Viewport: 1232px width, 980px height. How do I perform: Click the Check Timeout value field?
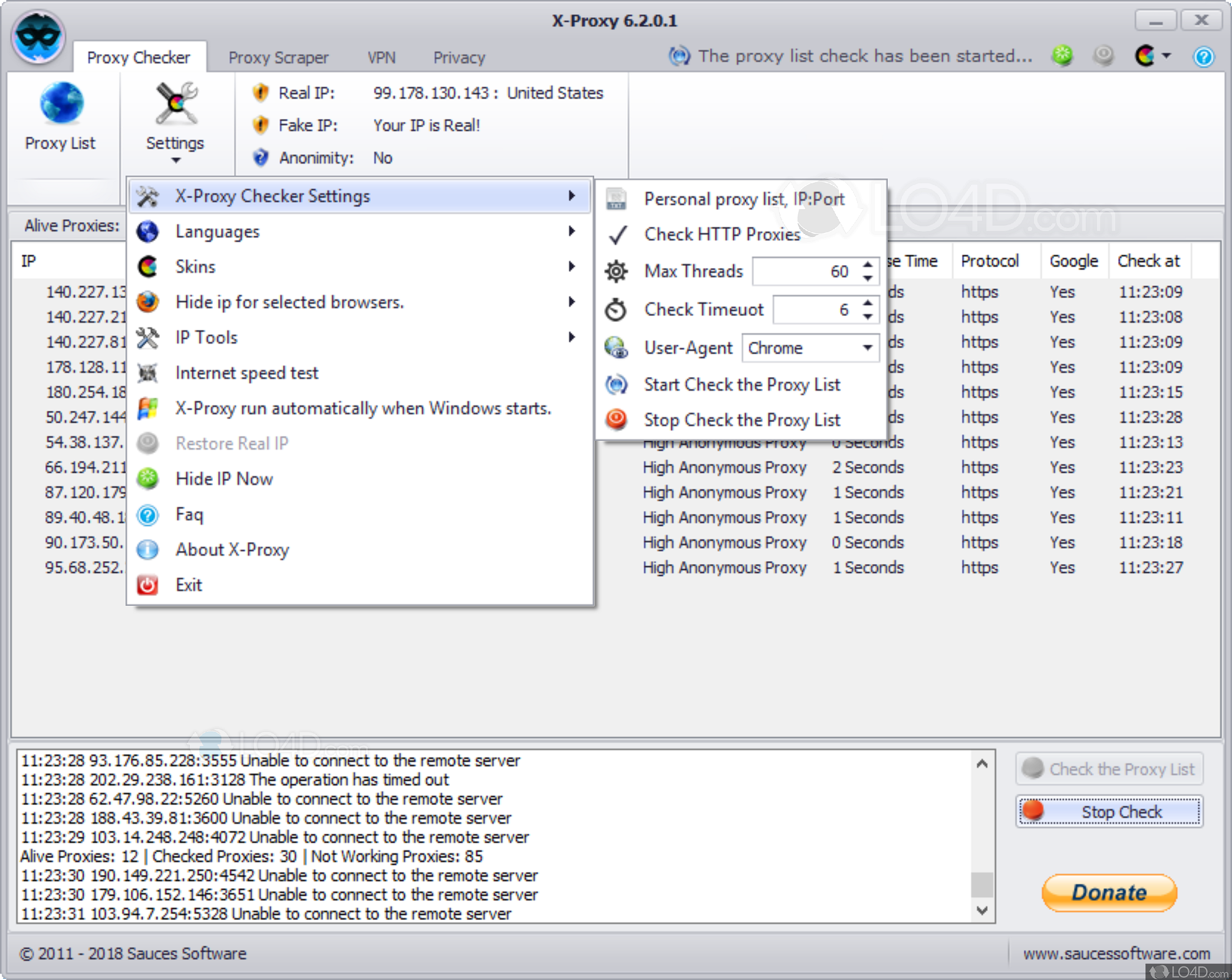click(x=815, y=309)
